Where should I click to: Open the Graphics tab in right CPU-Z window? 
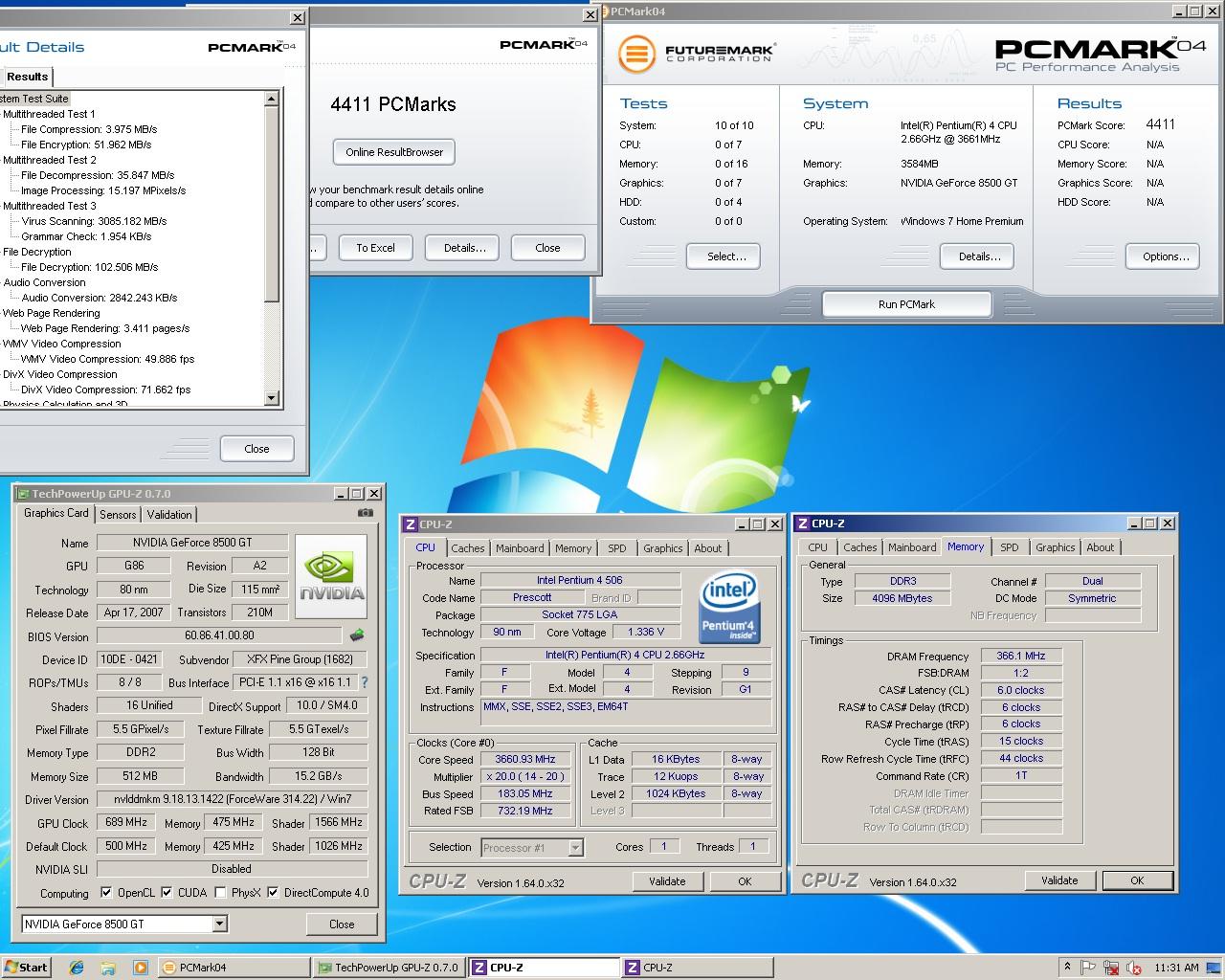1055,547
